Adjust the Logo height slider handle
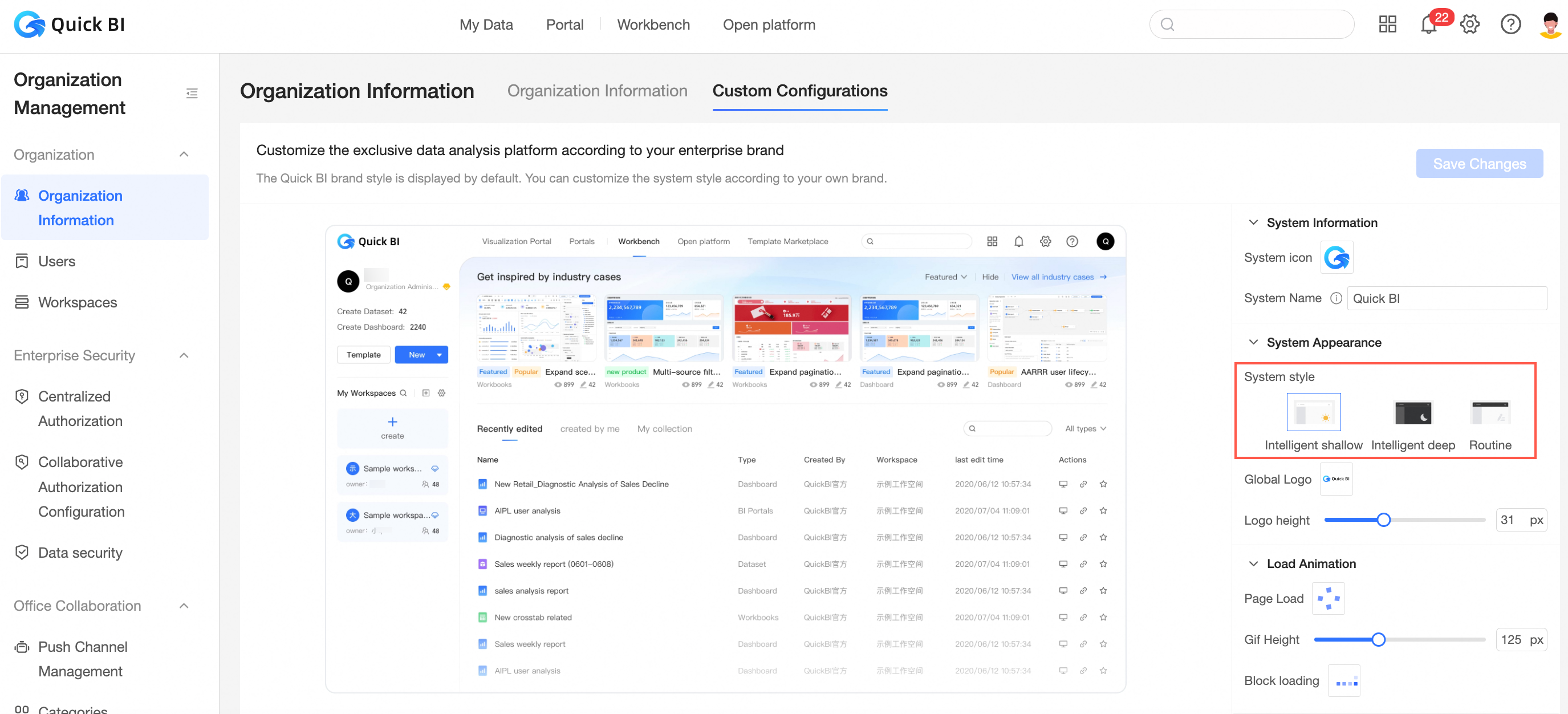Image resolution: width=1568 pixels, height=714 pixels. [1383, 520]
